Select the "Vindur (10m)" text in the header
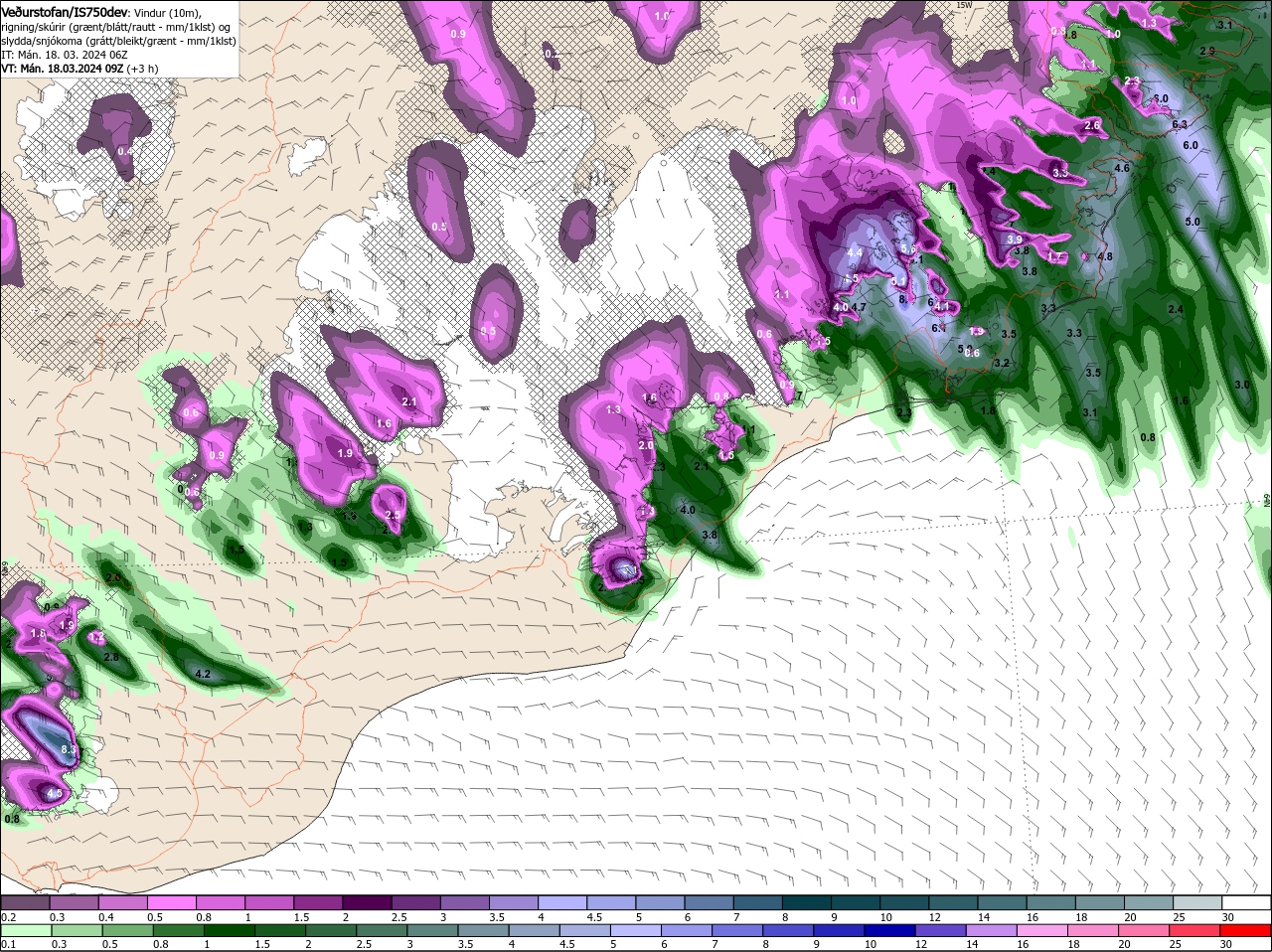The height and width of the screenshot is (952, 1272). 167,12
